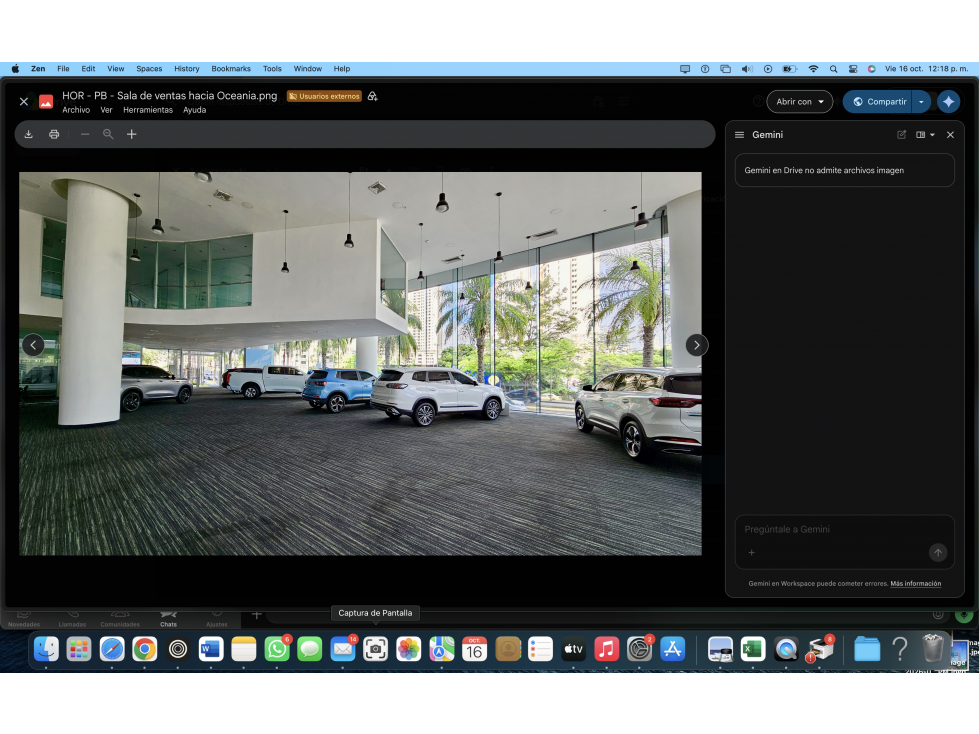Open the Spaces menu in the menu bar

pos(149,69)
